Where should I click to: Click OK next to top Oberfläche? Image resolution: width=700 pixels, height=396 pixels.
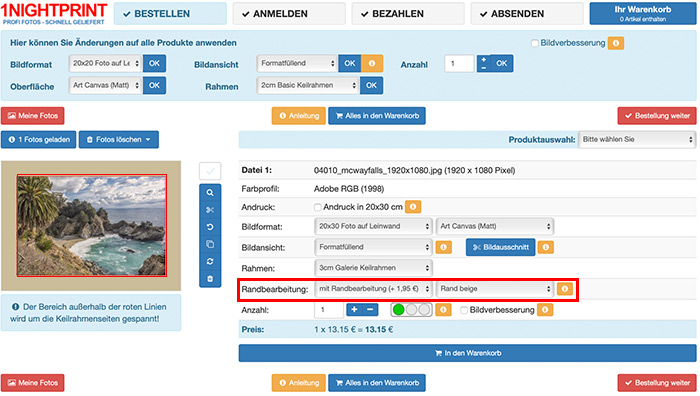154,85
